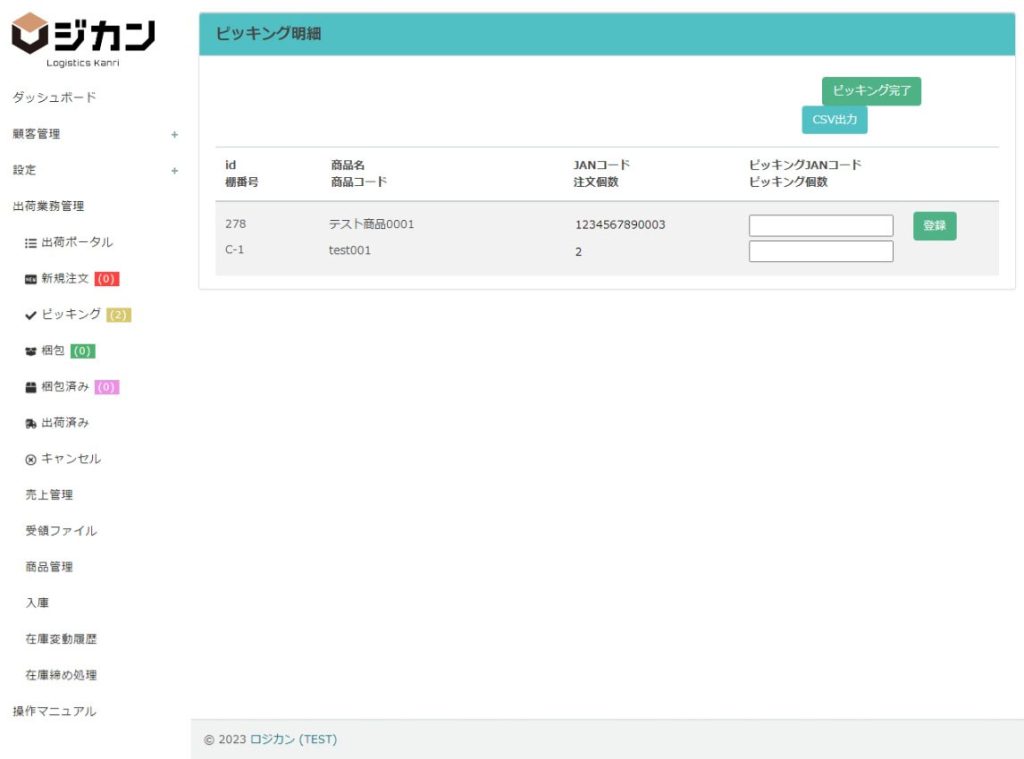
Task: Open the ロジカン (TEST) footer link
Action: click(293, 740)
